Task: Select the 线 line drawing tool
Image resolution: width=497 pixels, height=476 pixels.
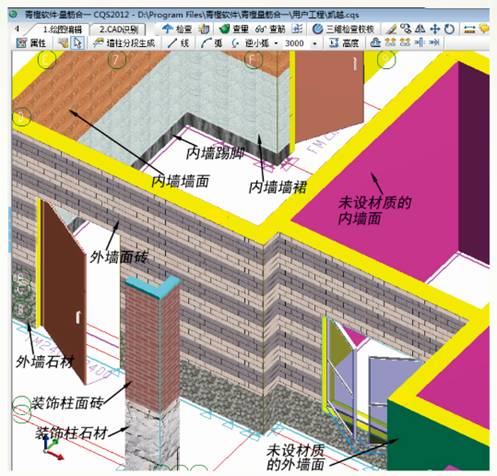Action: pos(178,43)
